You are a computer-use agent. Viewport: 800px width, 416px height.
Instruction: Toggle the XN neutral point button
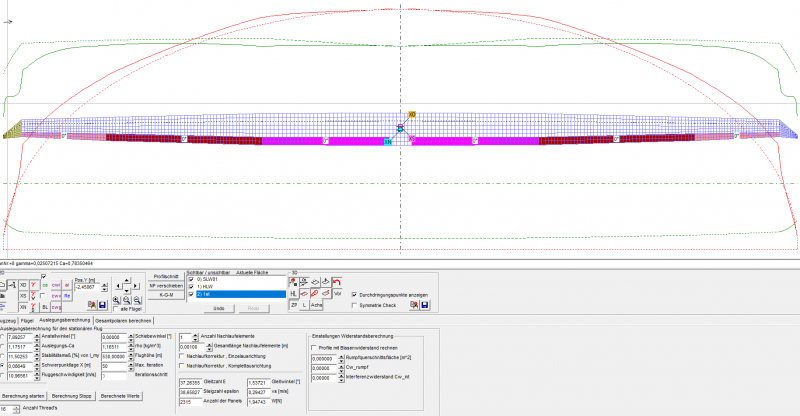tap(23, 307)
